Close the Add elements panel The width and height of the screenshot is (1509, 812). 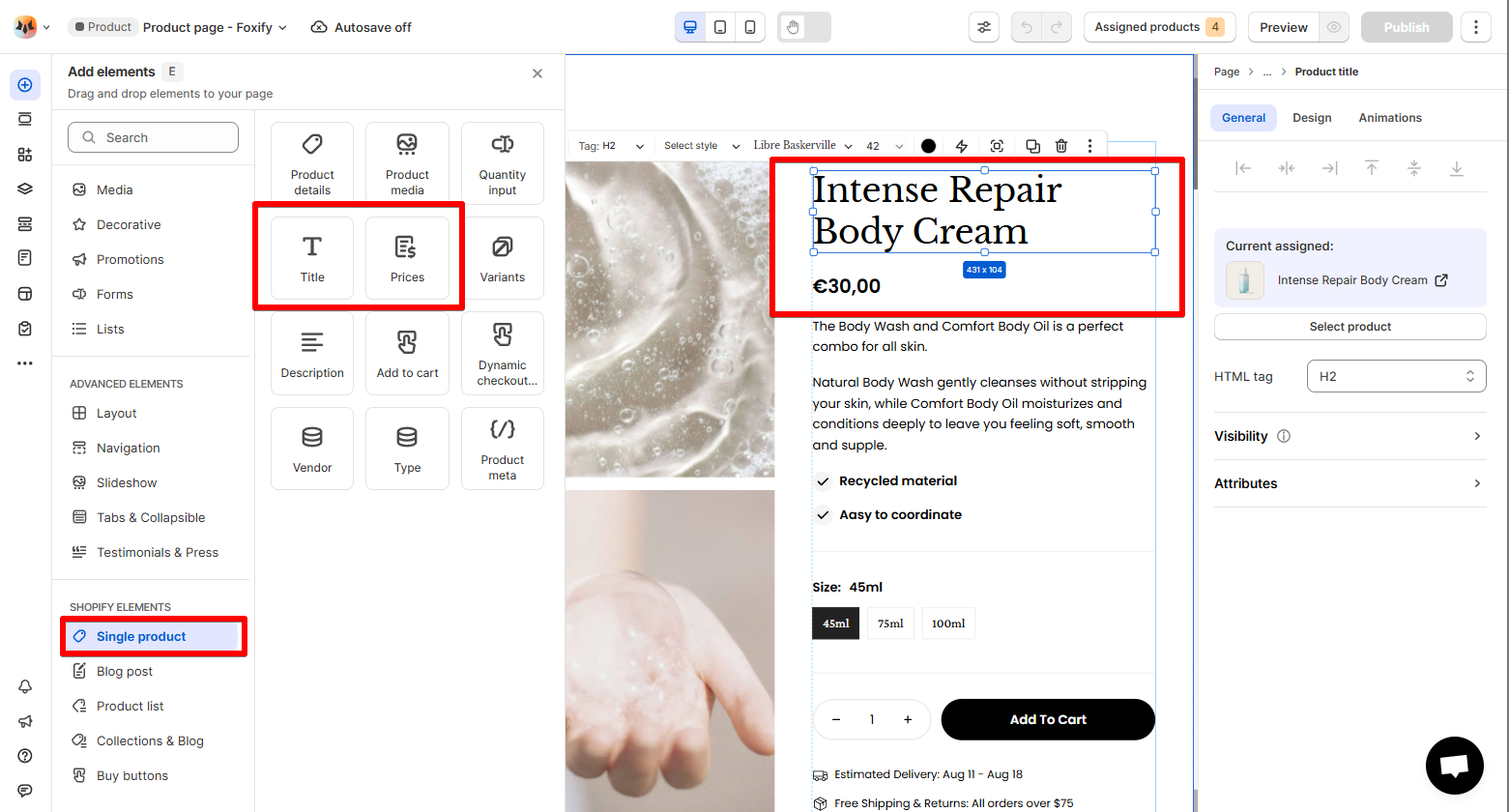point(537,73)
